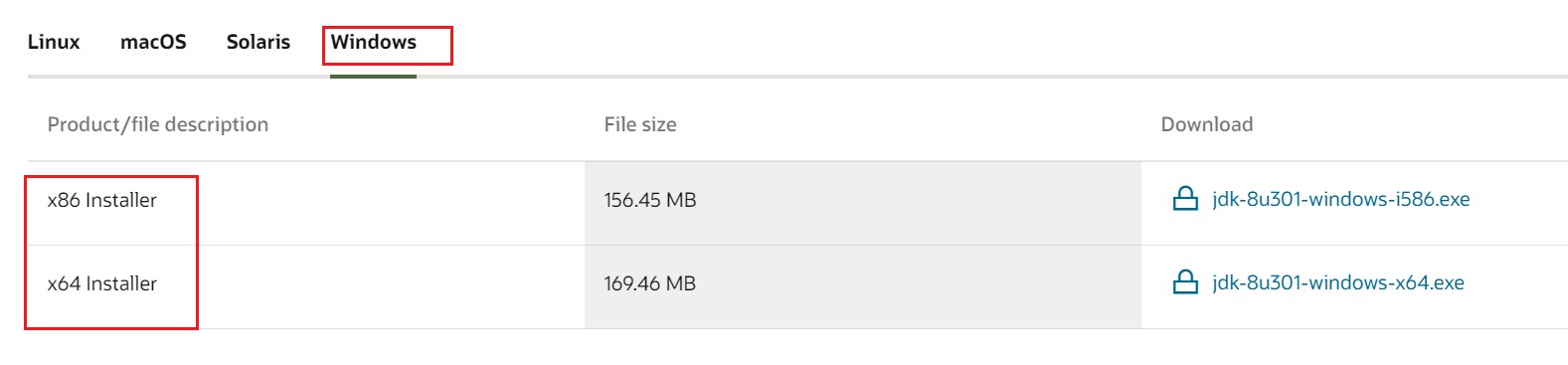
Task: Click the active Windows tab
Action: point(374,42)
